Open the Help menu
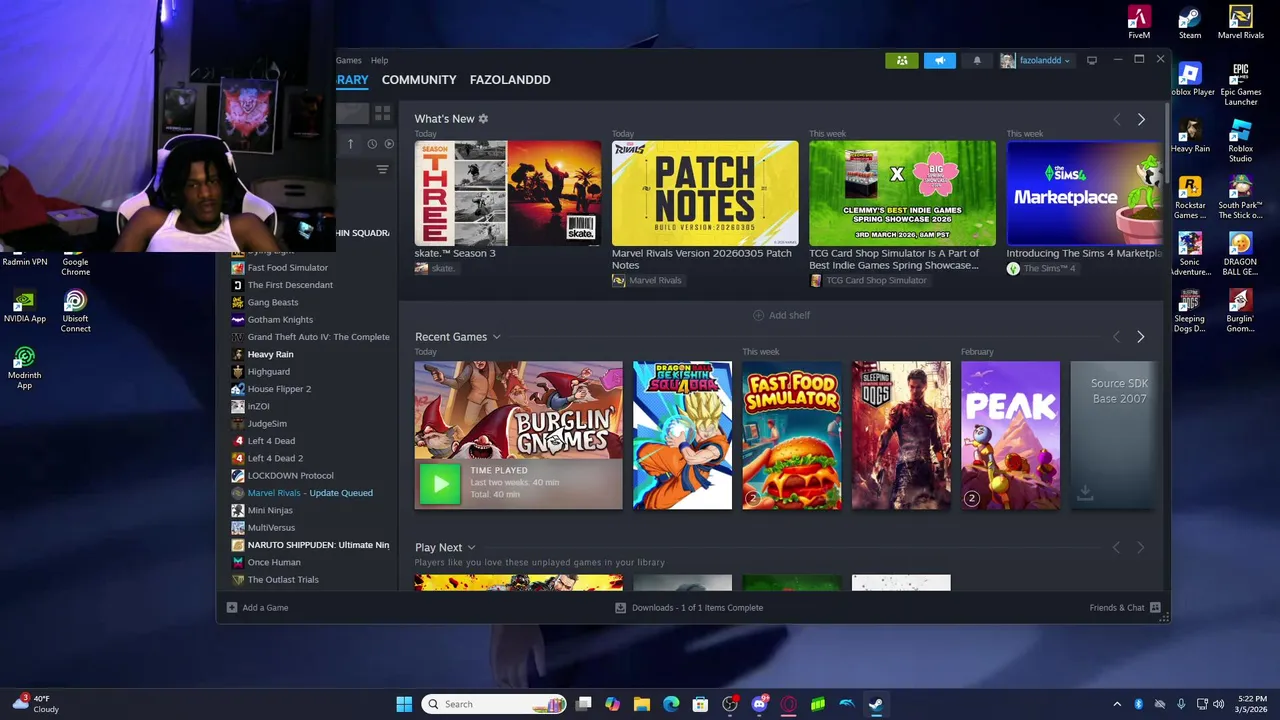Image resolution: width=1280 pixels, height=720 pixels. (x=379, y=60)
